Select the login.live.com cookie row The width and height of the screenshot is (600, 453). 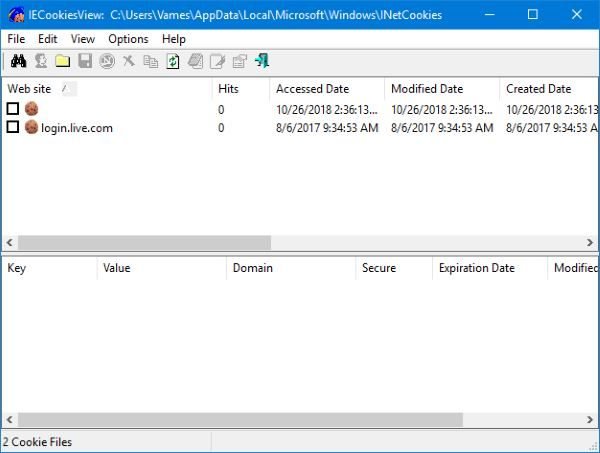300,127
